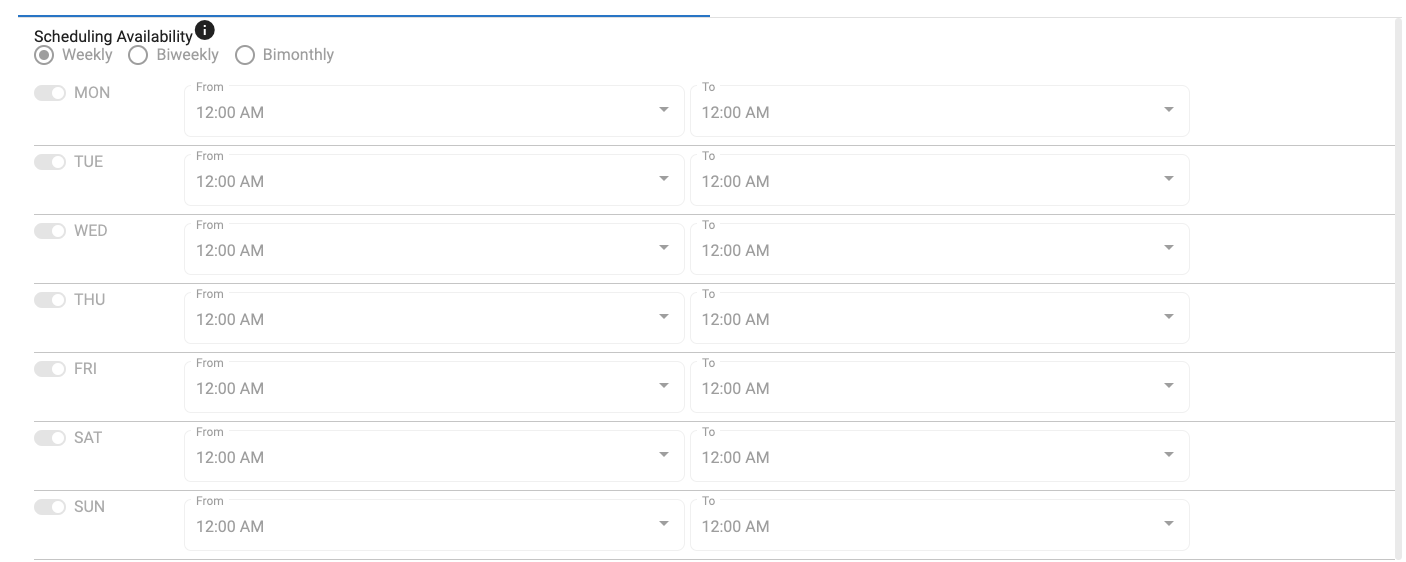The image size is (1406, 562).
Task: Expand Wednesday's To time dropdown
Action: point(939,249)
